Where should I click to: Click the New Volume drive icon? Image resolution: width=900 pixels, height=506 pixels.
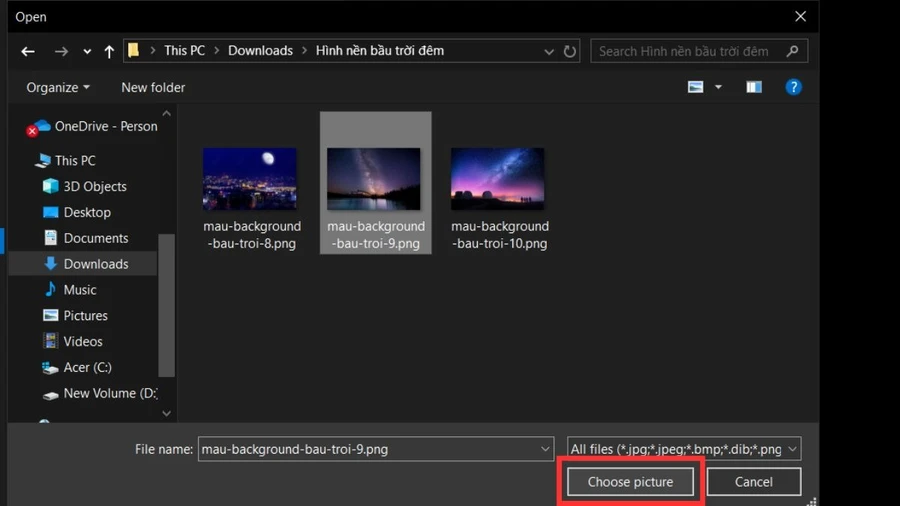tap(51, 395)
